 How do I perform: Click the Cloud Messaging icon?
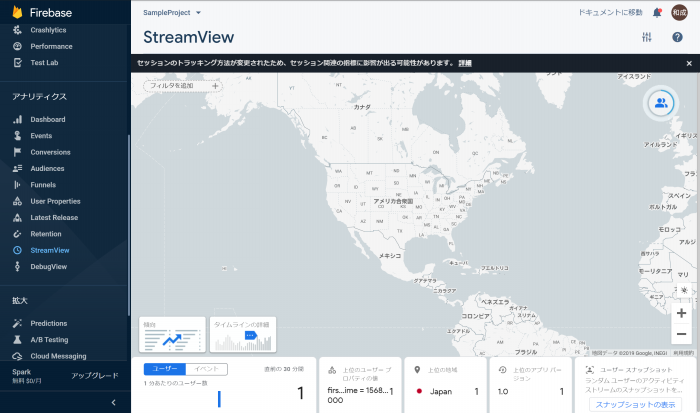(x=17, y=356)
